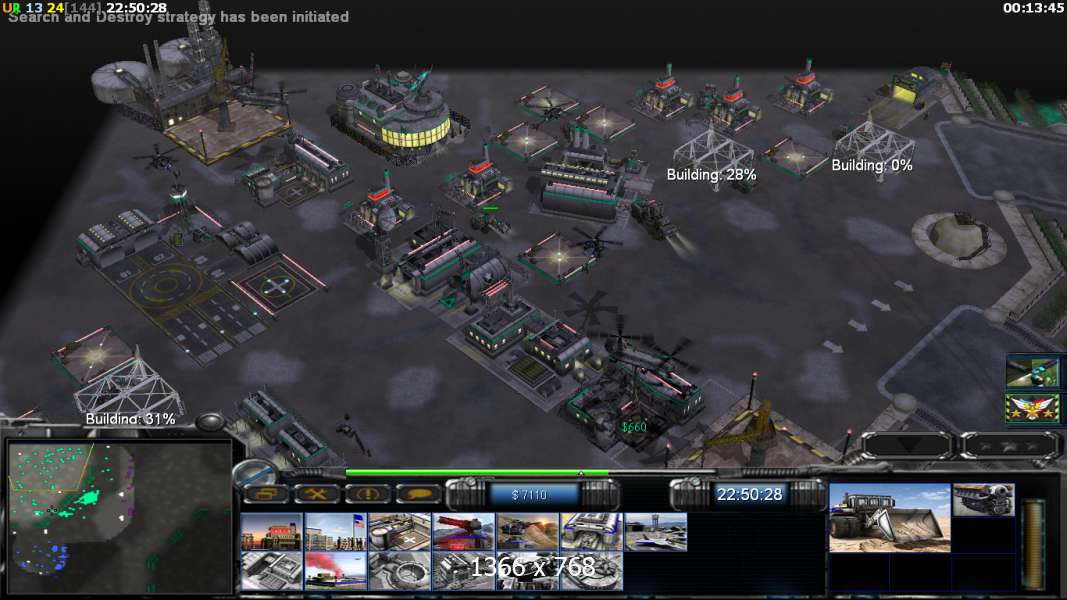Select the sunset building with red signage build icon

272,532
